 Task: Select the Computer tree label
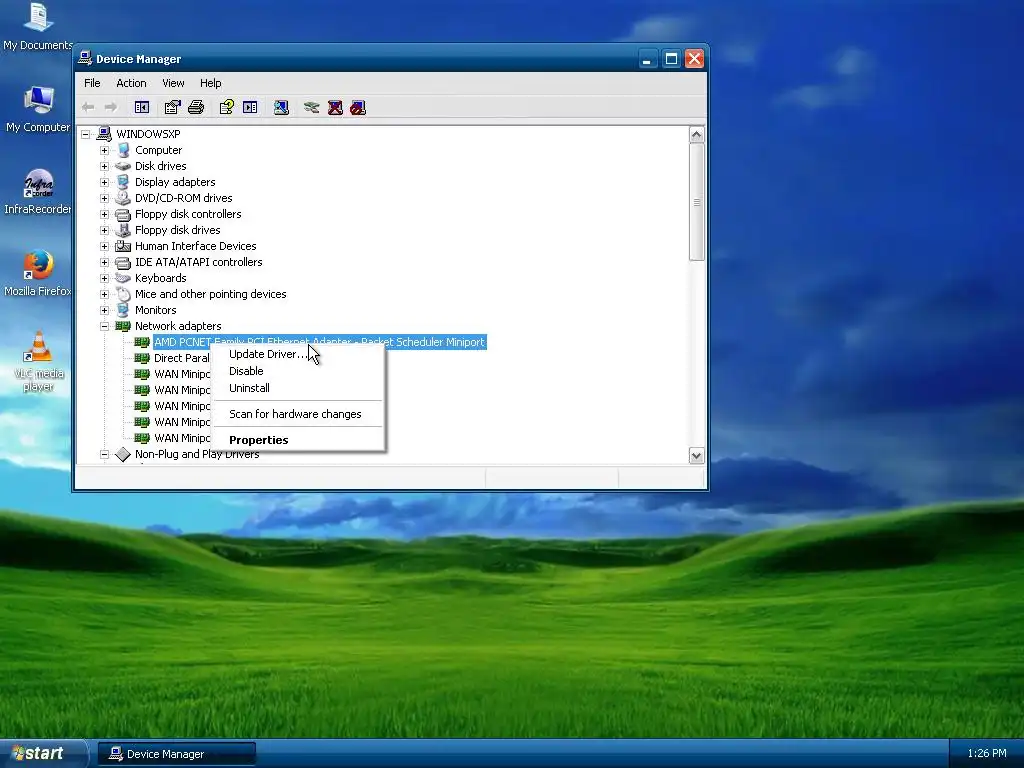click(159, 150)
